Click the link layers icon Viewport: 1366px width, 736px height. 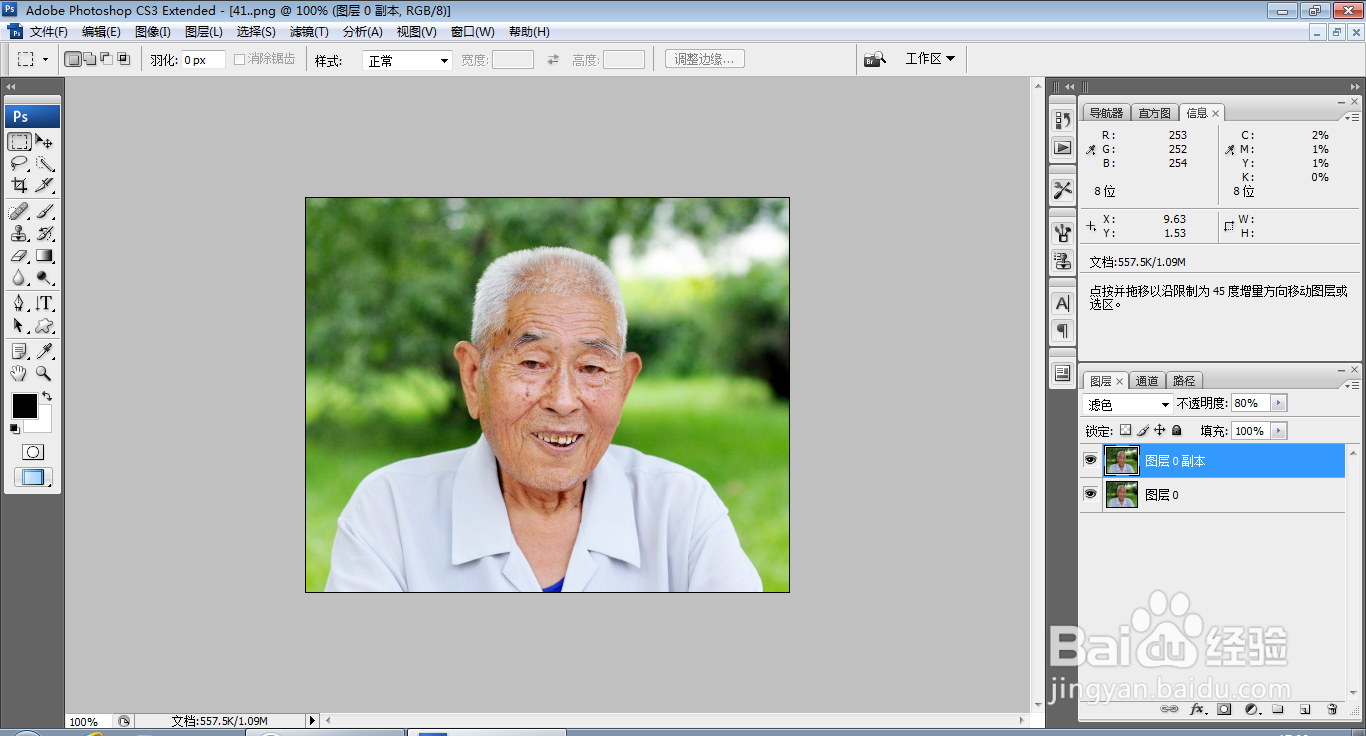click(x=1169, y=709)
